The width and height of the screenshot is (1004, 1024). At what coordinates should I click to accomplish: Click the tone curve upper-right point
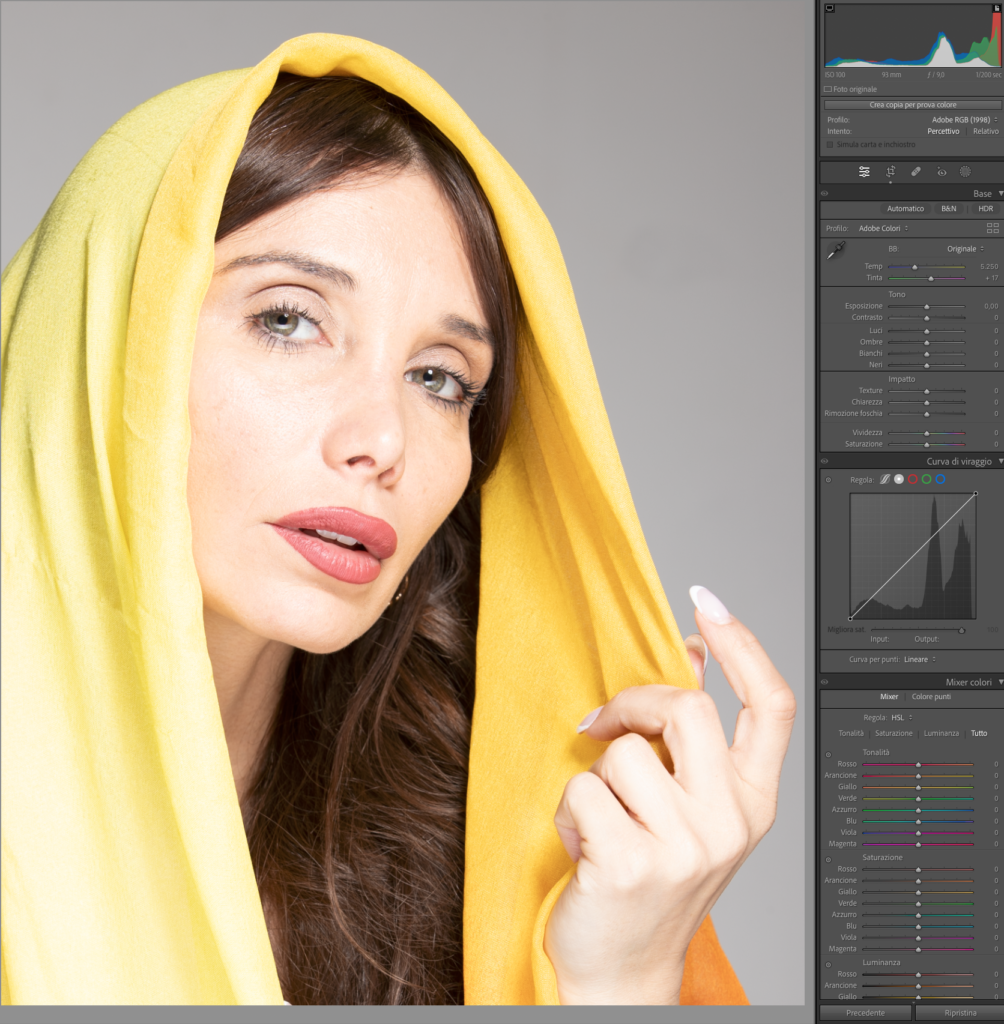tap(976, 494)
